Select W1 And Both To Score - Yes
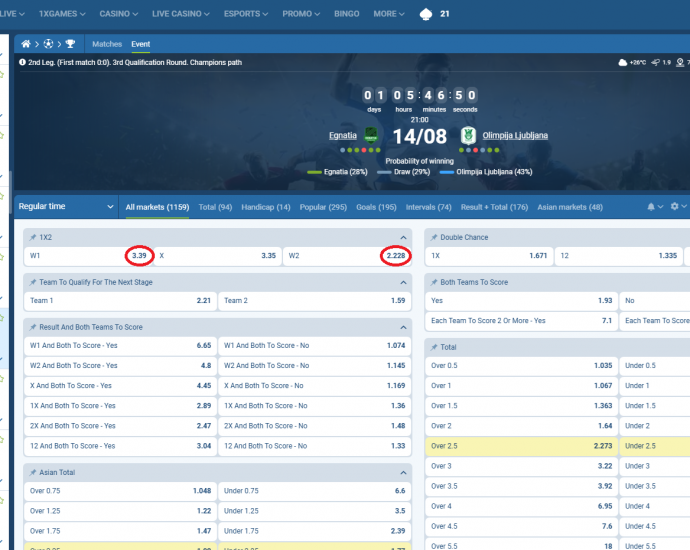The image size is (690, 550). [120, 345]
